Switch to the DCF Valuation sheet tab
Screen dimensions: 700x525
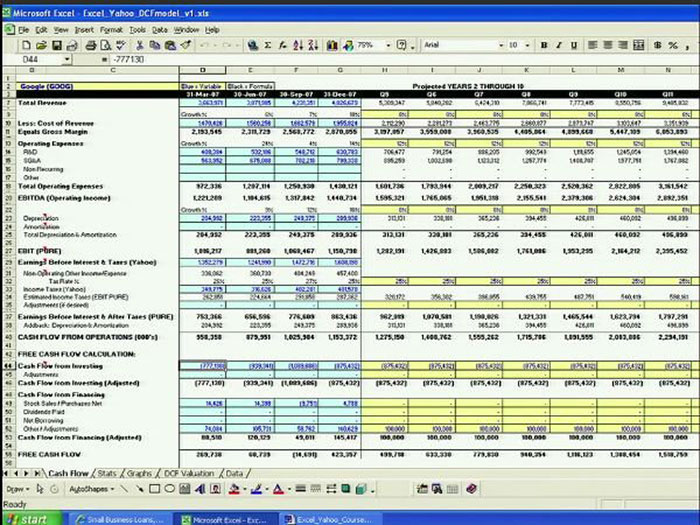point(189,473)
